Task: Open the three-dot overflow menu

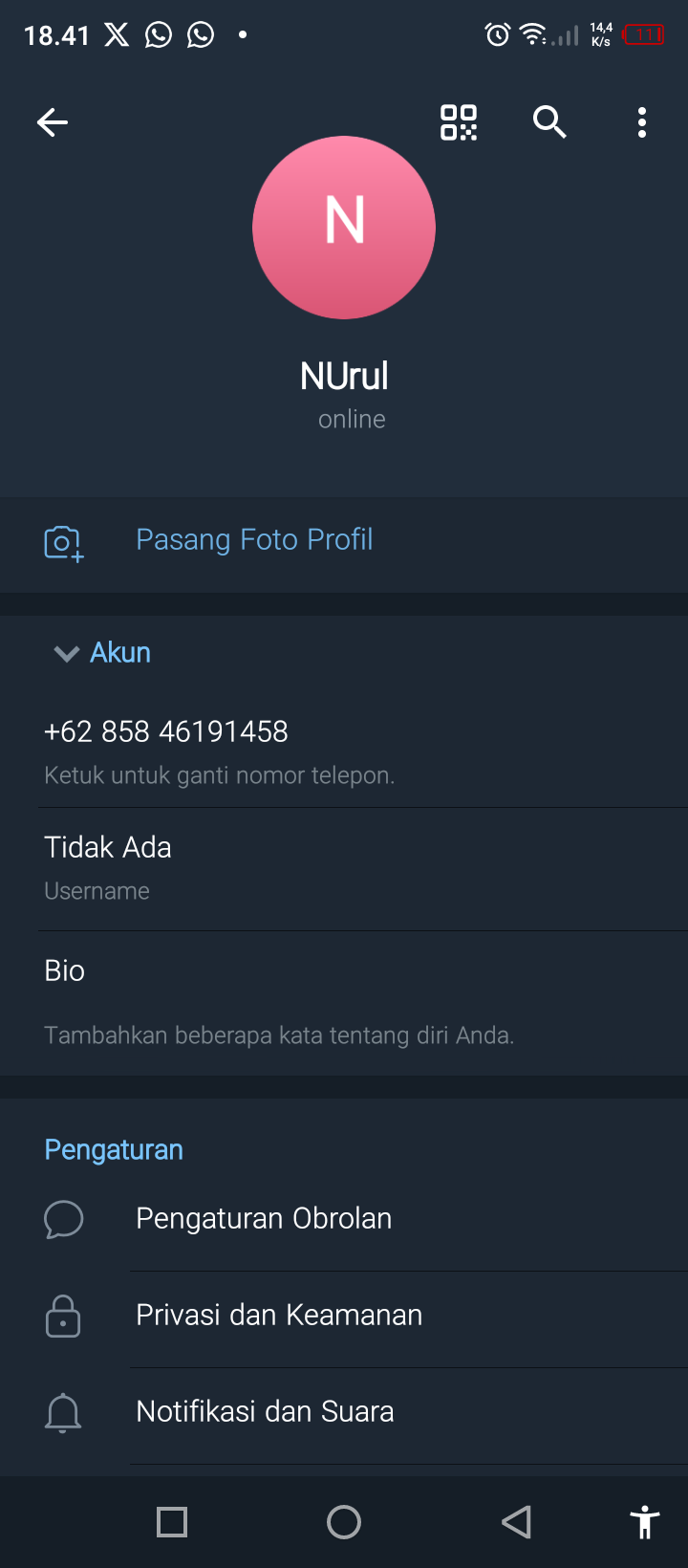Action: click(x=642, y=122)
